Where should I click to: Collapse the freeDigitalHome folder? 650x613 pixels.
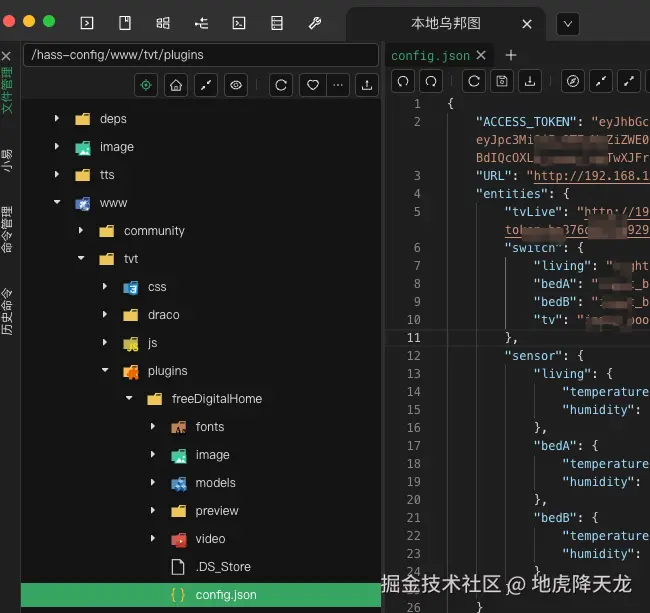(129, 398)
